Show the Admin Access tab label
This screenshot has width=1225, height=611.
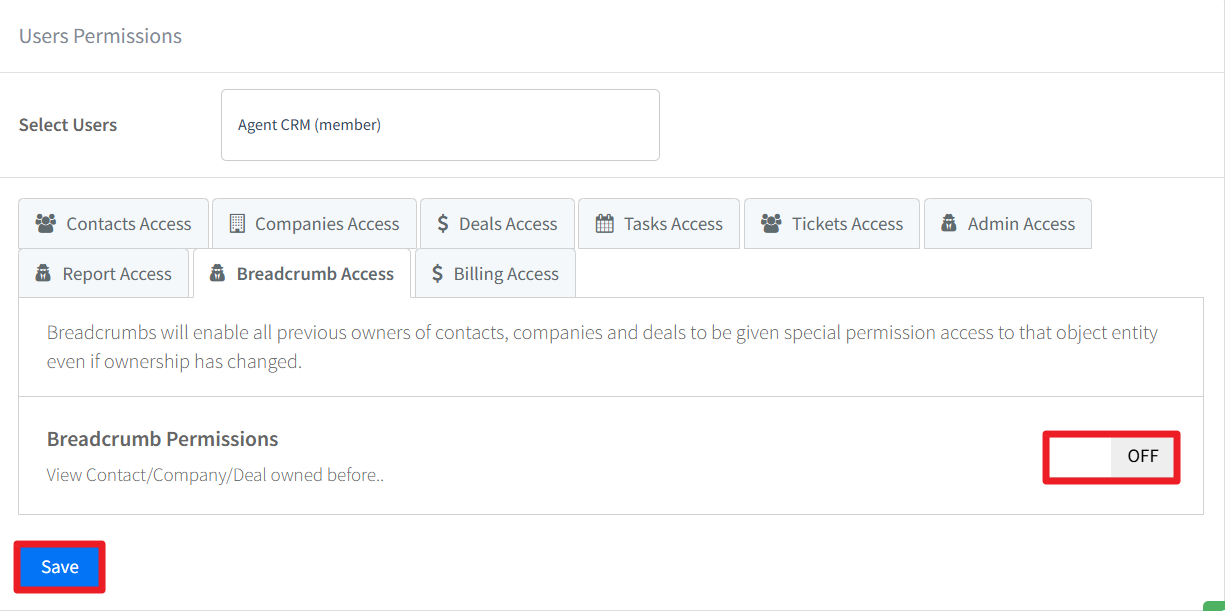1021,224
